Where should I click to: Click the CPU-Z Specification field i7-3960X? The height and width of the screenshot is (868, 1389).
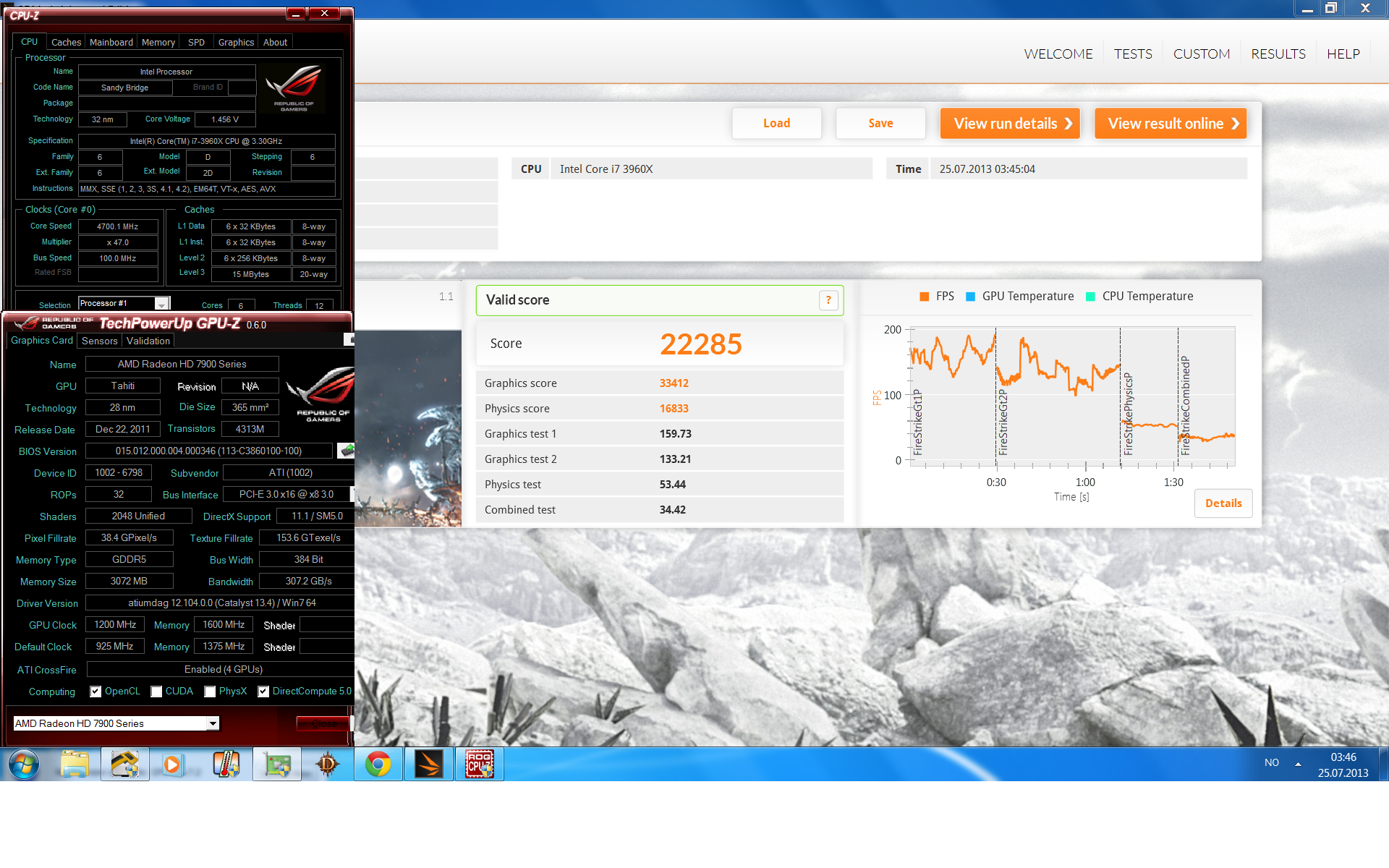pos(206,141)
